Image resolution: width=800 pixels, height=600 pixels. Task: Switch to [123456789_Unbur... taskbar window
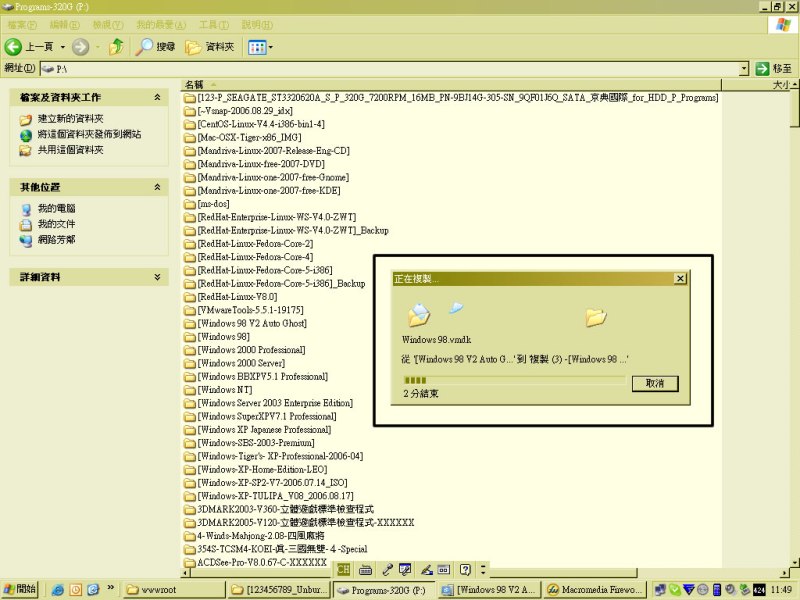click(279, 589)
